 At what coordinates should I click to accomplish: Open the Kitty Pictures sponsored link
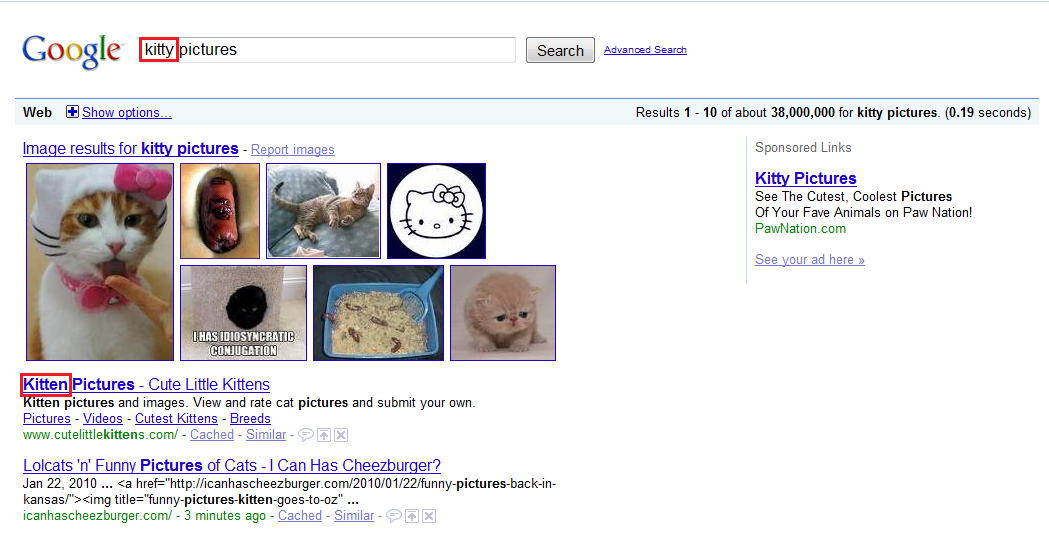[805, 179]
